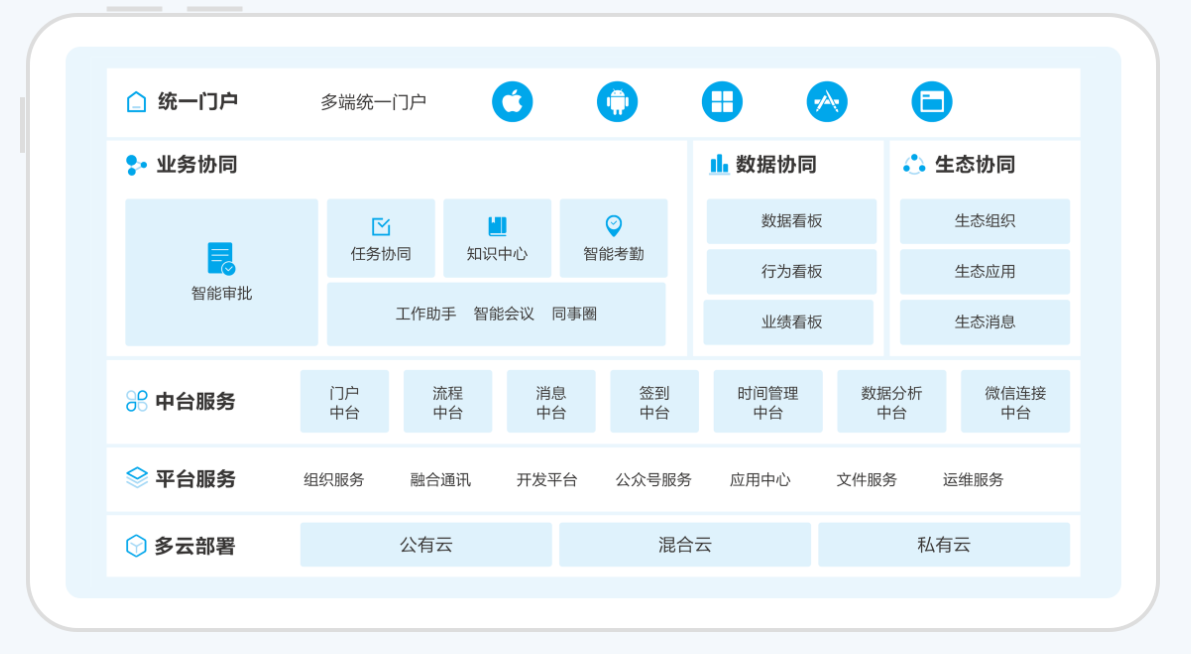Click 文件服务 label
The height and width of the screenshot is (654, 1191).
pyautogui.click(x=867, y=479)
